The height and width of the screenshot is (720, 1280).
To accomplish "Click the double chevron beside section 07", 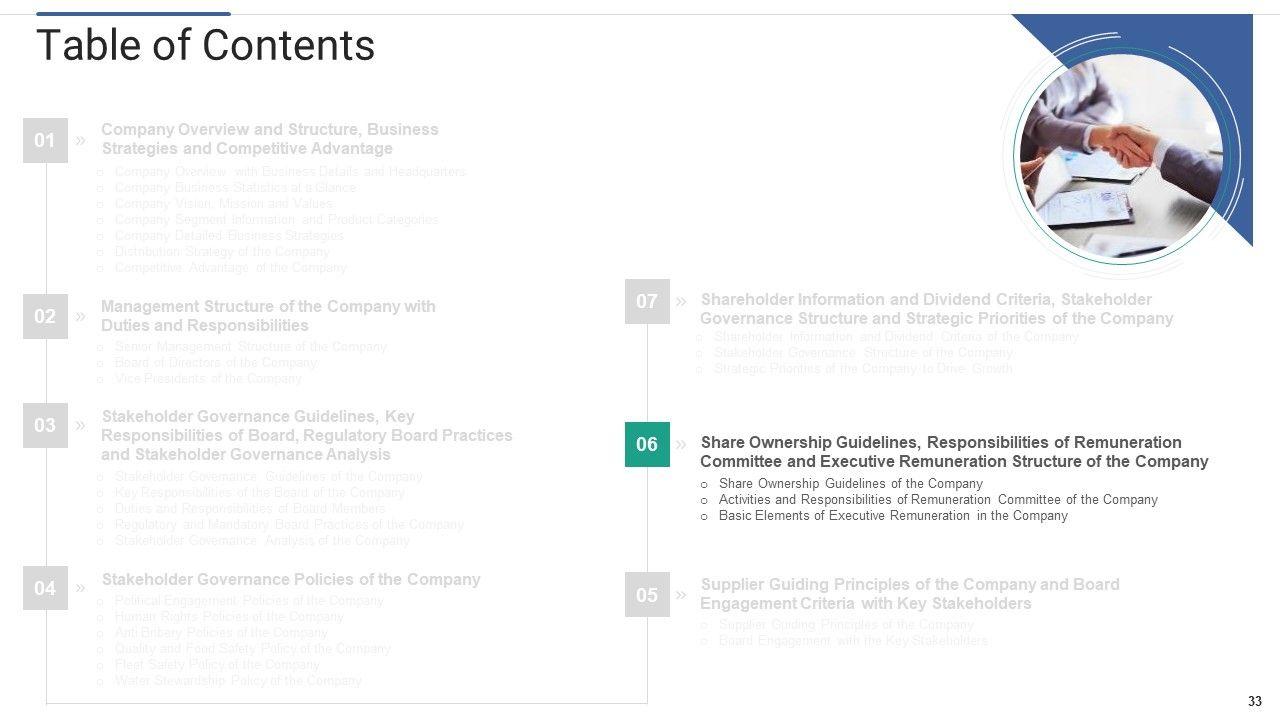I will [x=681, y=301].
